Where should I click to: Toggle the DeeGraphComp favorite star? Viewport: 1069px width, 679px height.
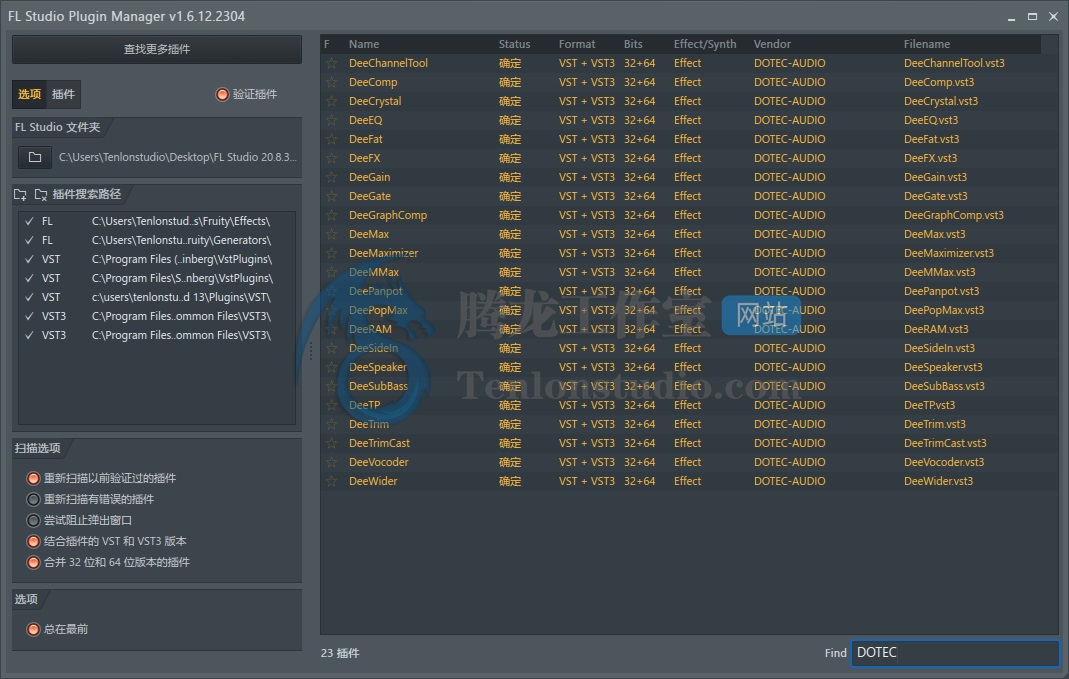coord(331,215)
